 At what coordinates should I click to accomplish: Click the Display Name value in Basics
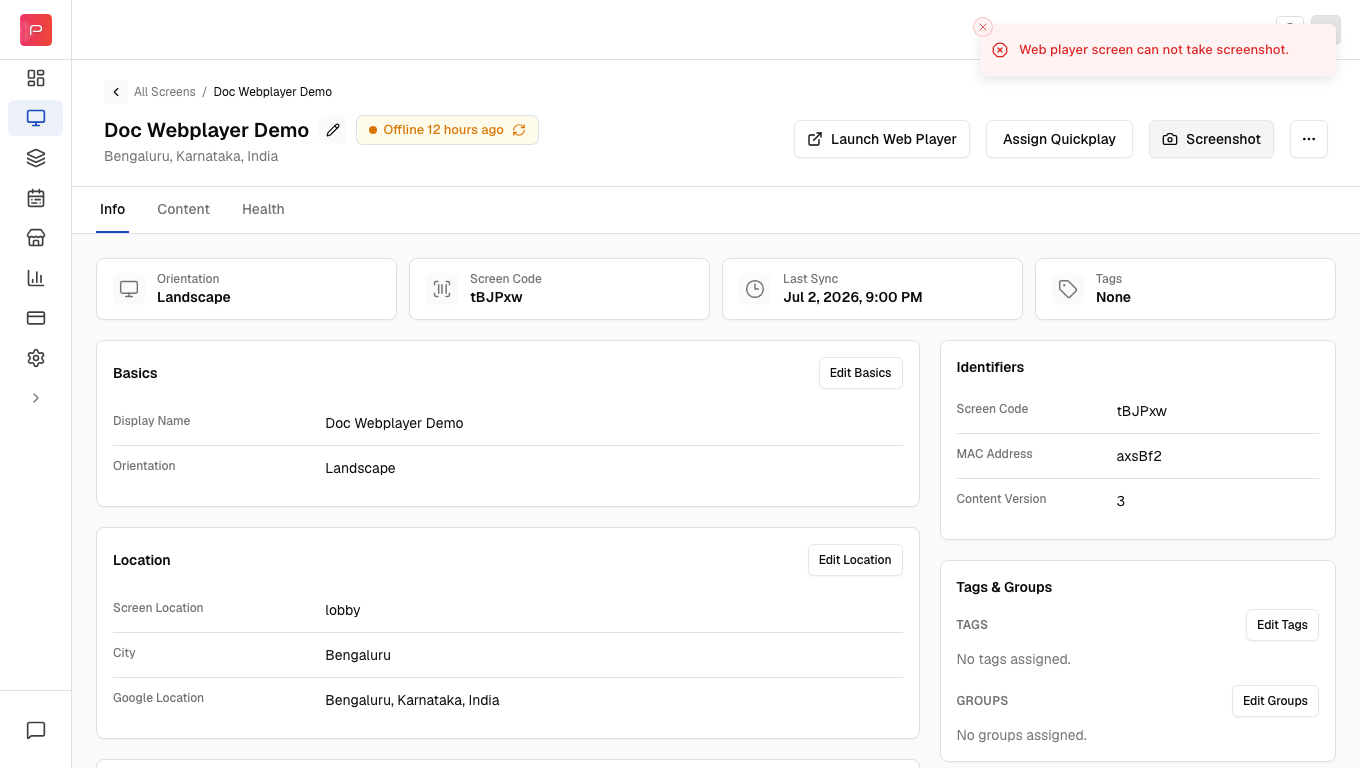(394, 423)
